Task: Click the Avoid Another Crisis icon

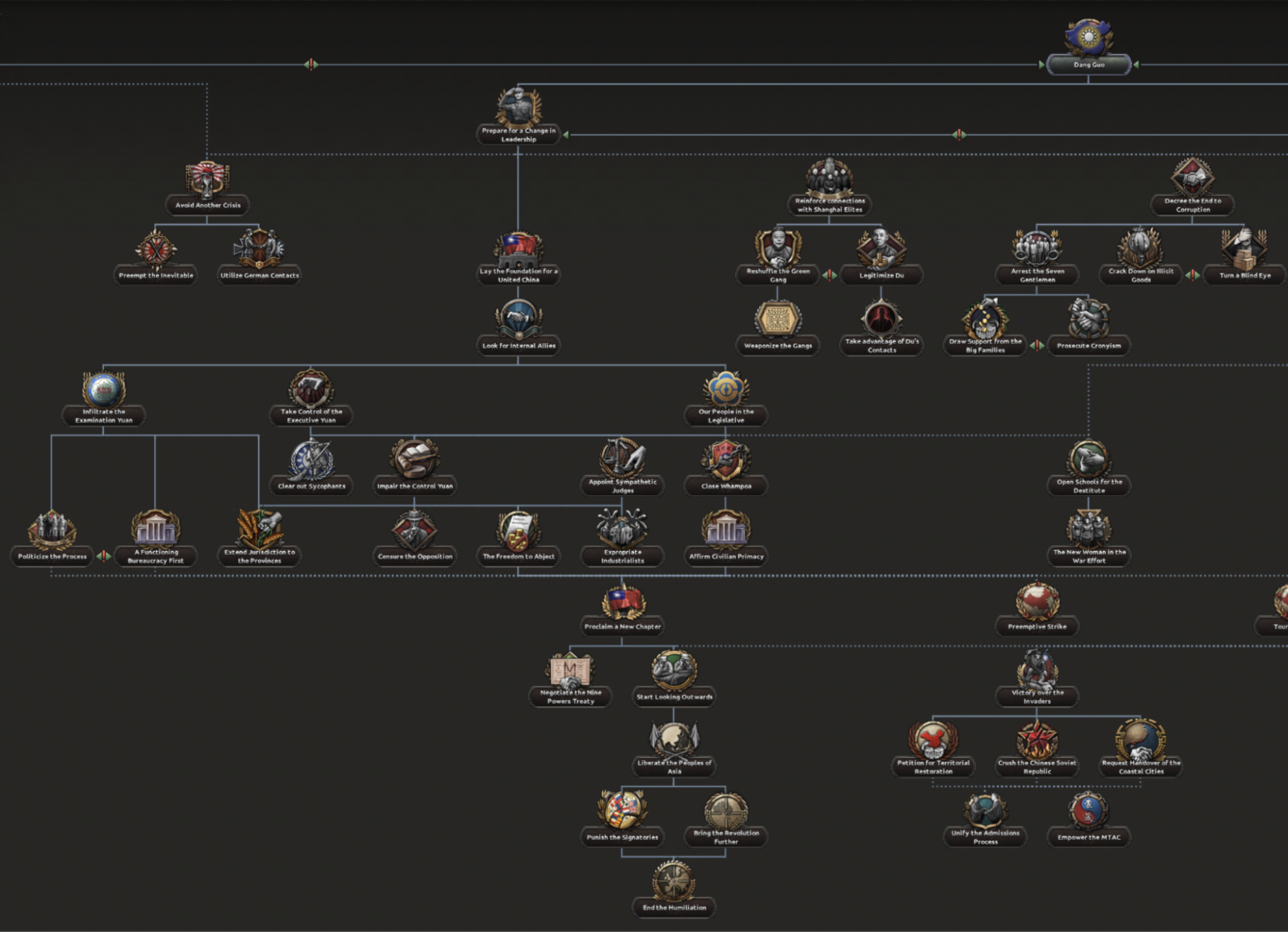Action: point(207,179)
